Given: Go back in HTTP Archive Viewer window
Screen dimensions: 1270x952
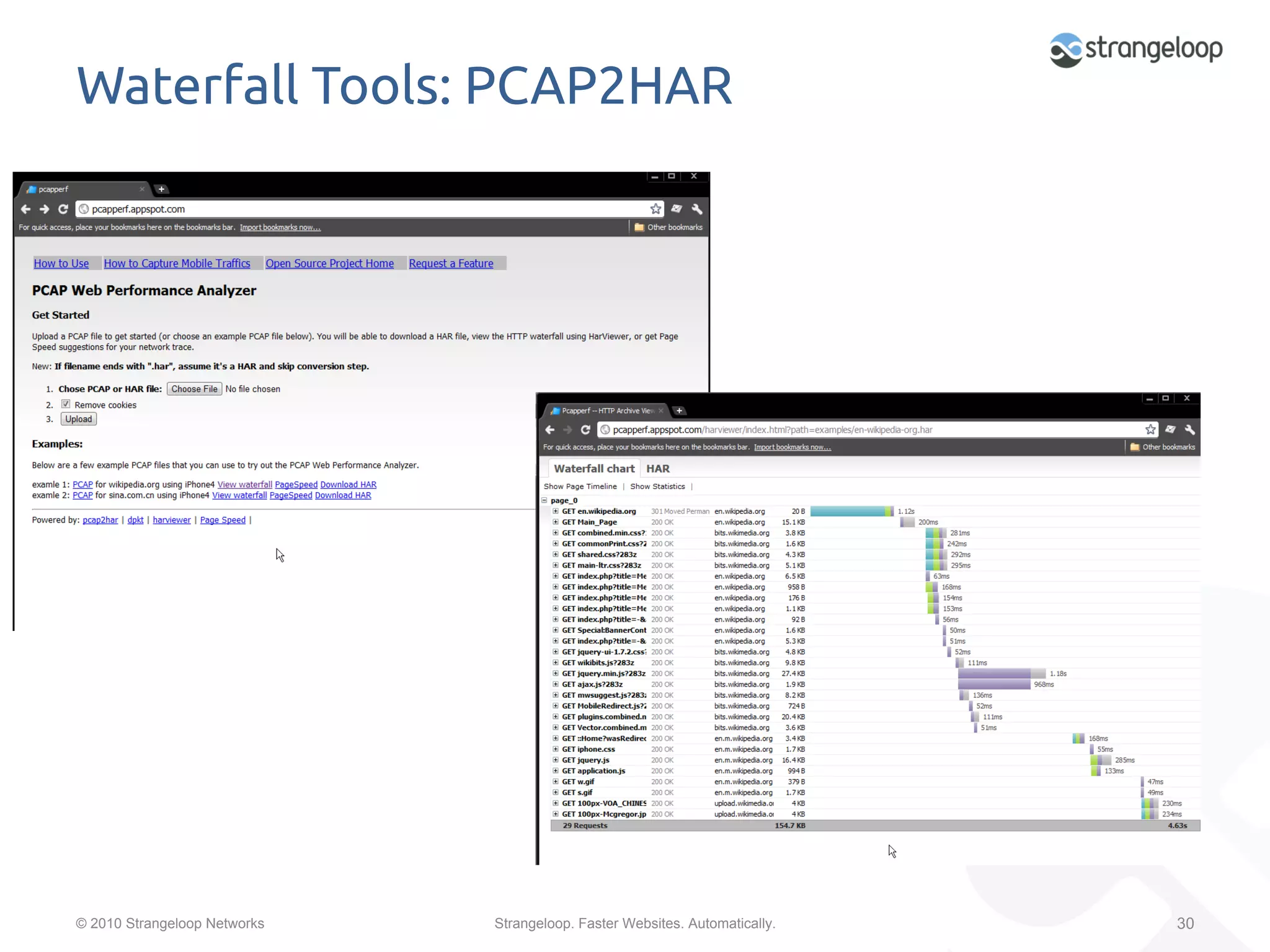Looking at the screenshot, I should [x=550, y=430].
